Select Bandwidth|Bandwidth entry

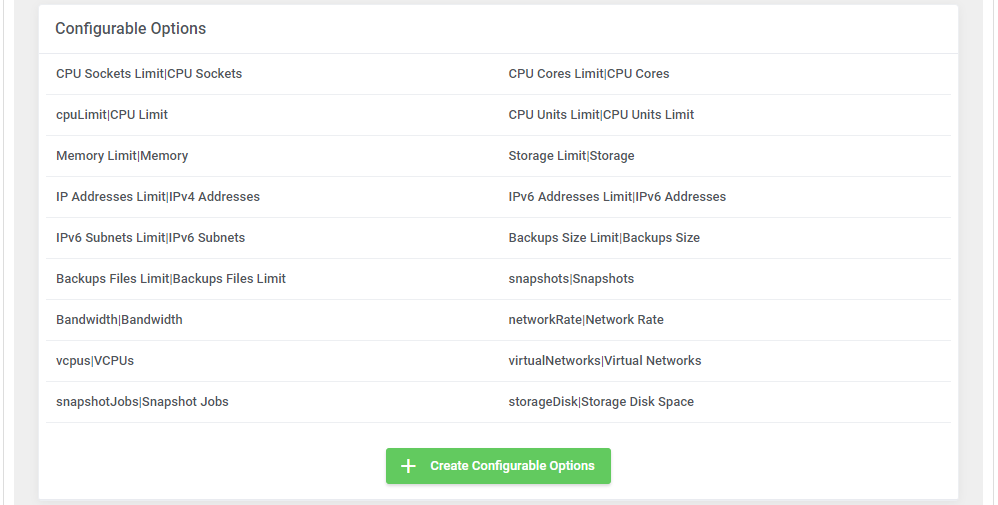119,320
